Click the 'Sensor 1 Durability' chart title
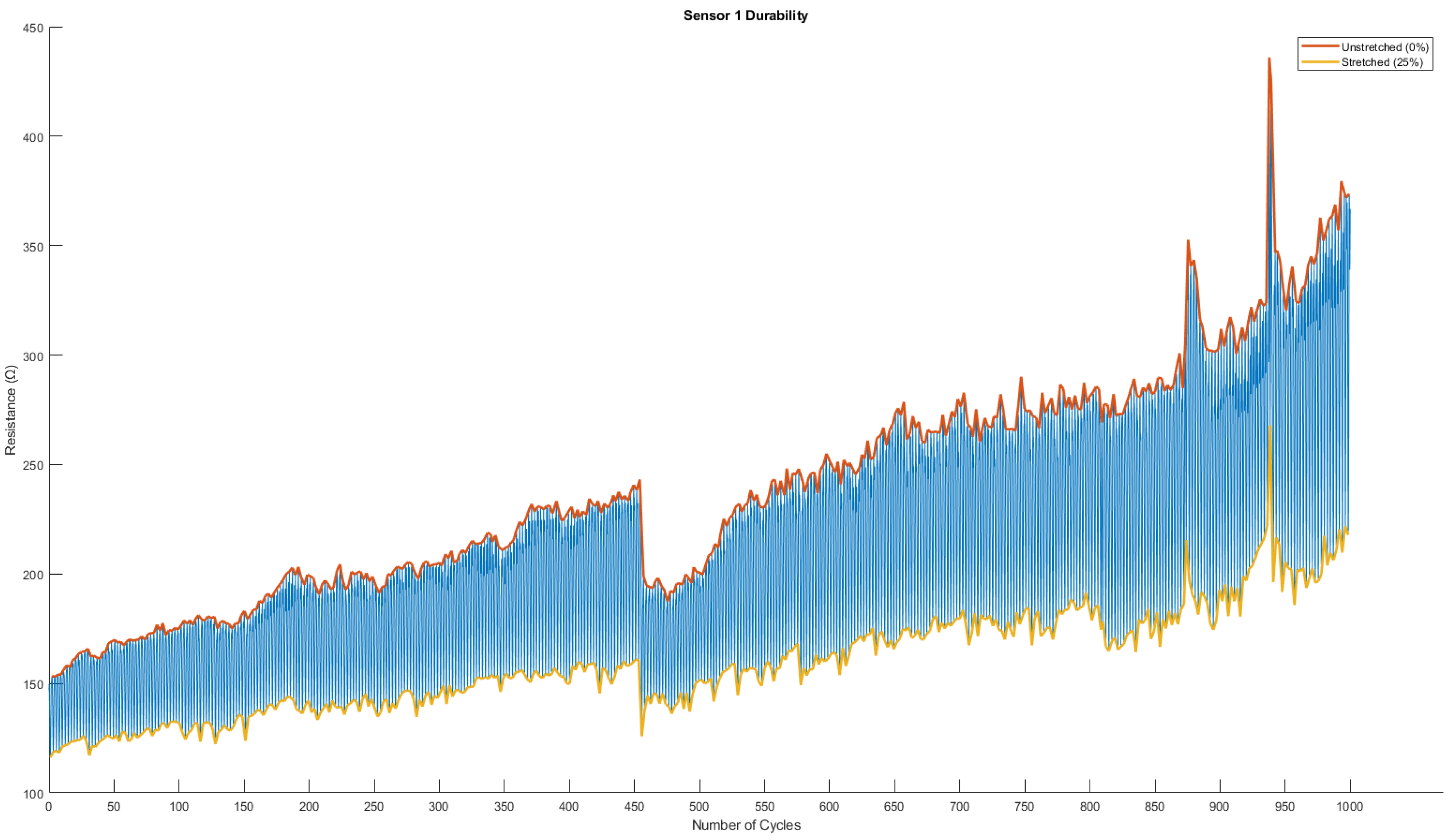The width and height of the screenshot is (1448, 840). [x=745, y=16]
